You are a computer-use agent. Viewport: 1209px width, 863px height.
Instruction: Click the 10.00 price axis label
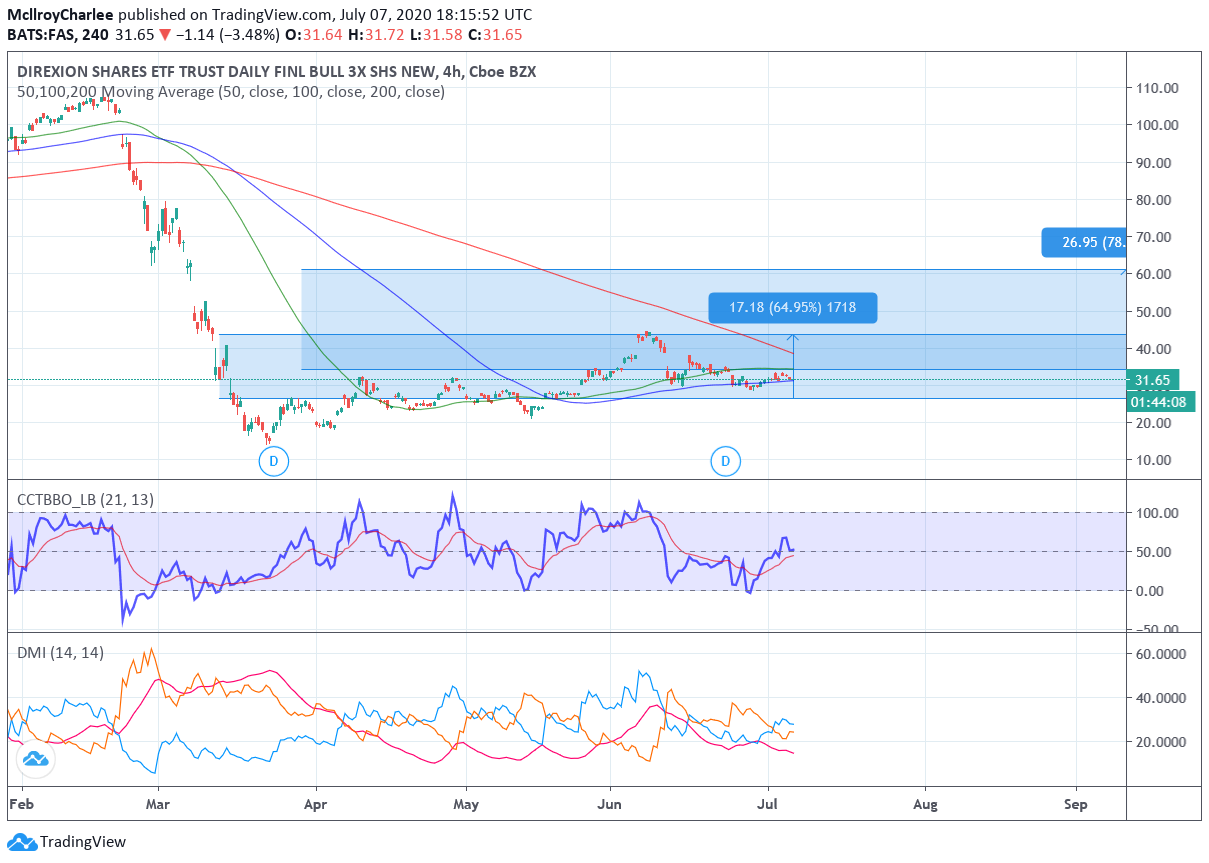point(1153,460)
